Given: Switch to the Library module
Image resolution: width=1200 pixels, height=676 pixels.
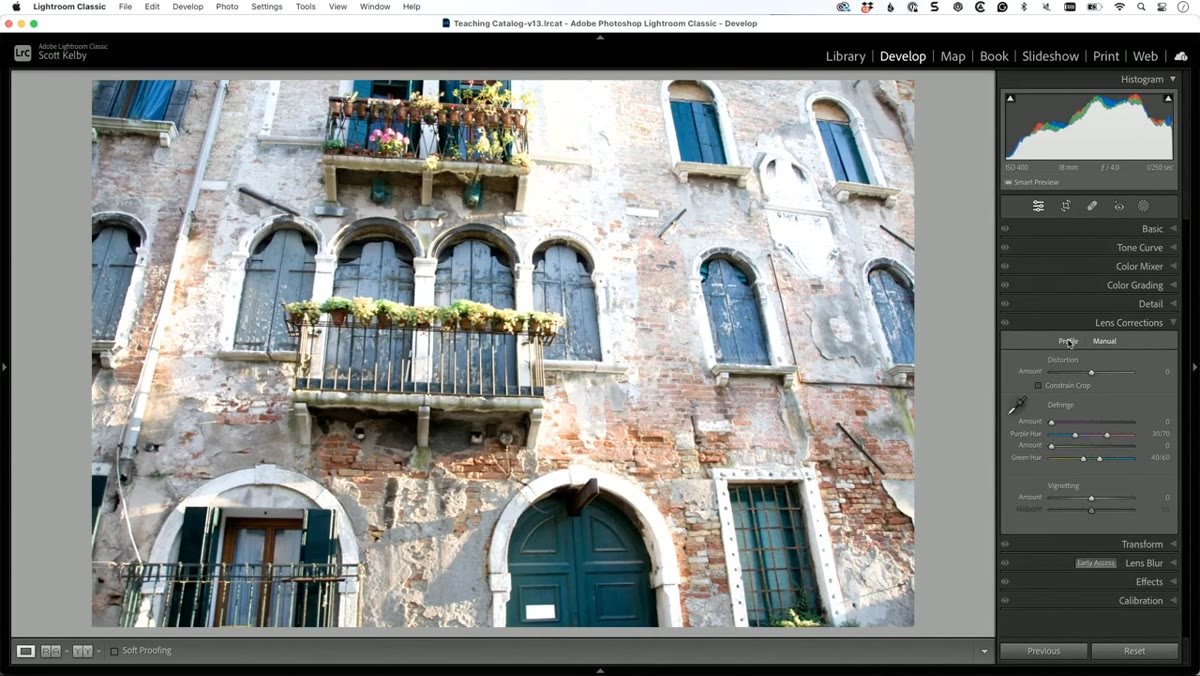Looking at the screenshot, I should 845,57.
